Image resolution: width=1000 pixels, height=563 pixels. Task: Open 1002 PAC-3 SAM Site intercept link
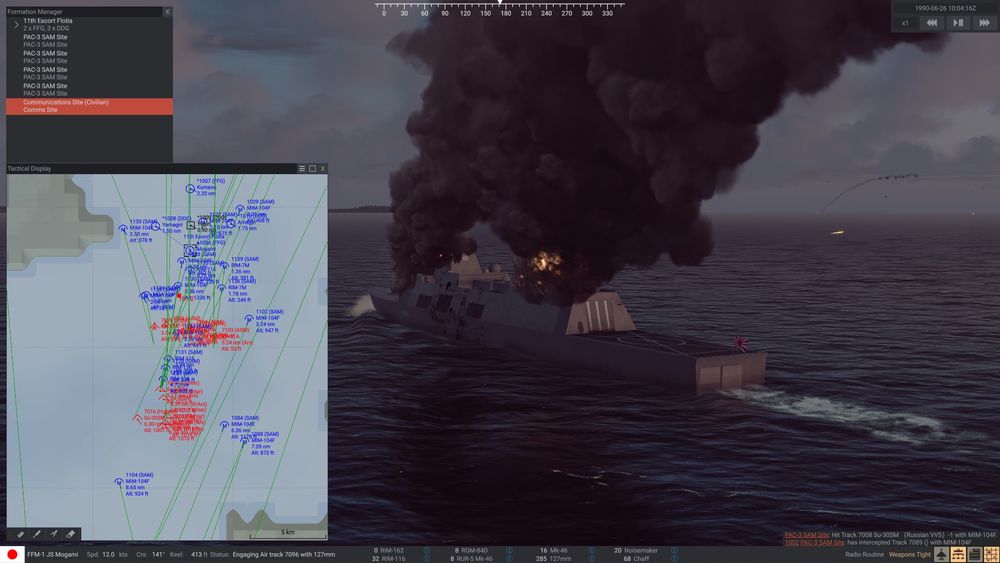pos(814,543)
